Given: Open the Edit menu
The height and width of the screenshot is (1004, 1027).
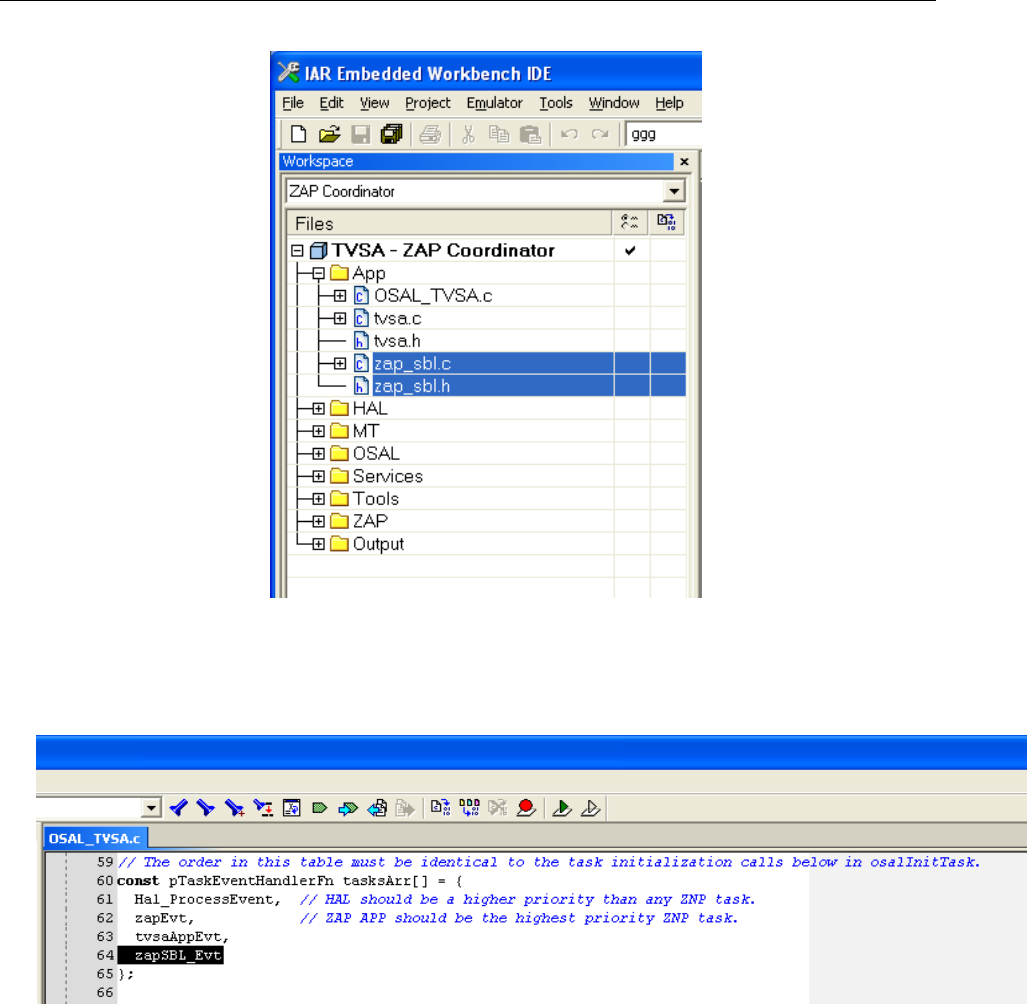Looking at the screenshot, I should (x=331, y=103).
